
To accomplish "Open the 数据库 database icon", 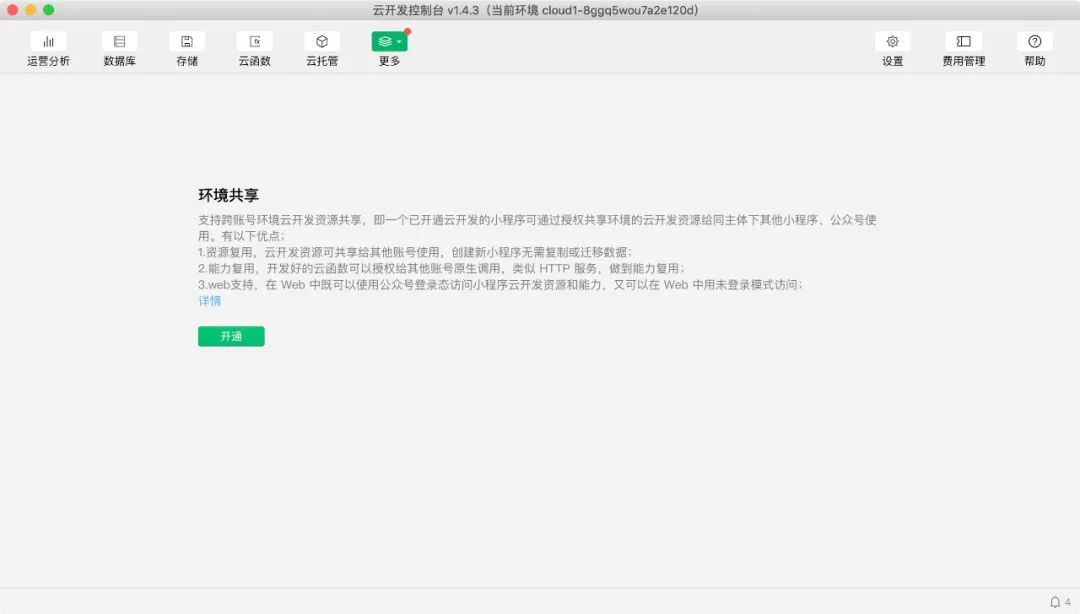I will point(119,42).
